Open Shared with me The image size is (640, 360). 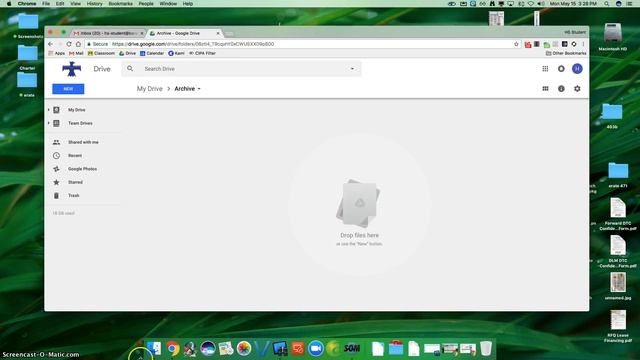(x=83, y=142)
